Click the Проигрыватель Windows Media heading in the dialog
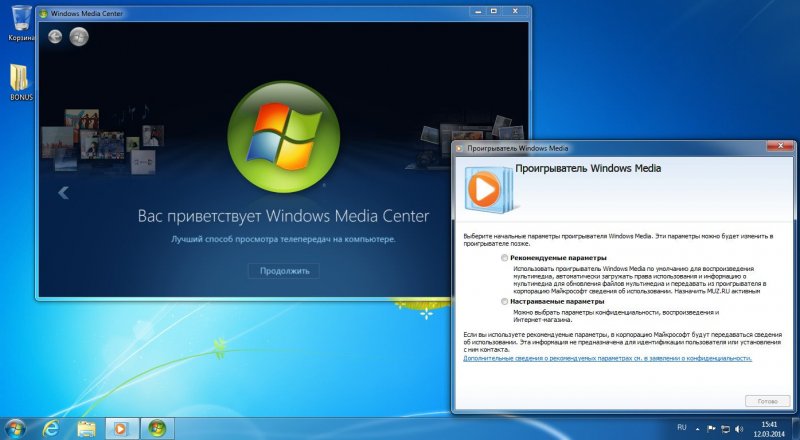 click(x=588, y=168)
